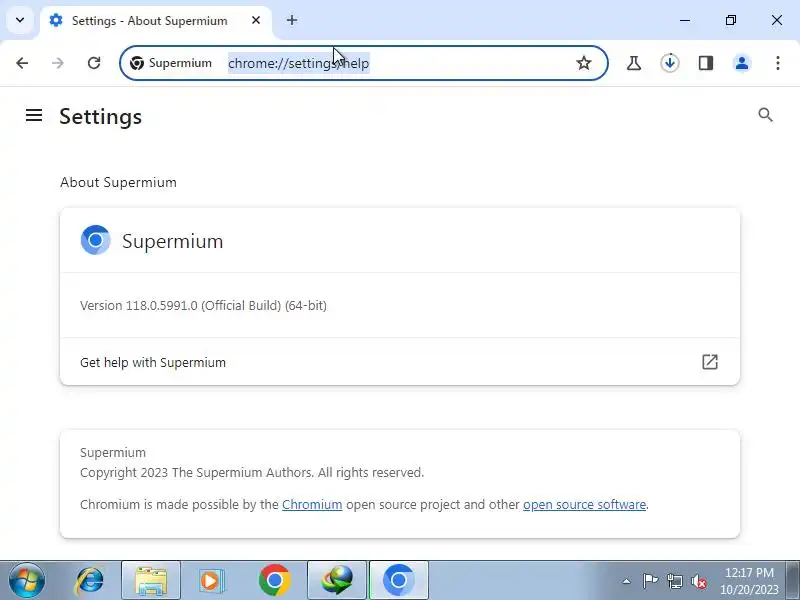The image size is (800, 600).
Task: Click the Copyright 2023 Supermium Authors text
Action: [252, 472]
